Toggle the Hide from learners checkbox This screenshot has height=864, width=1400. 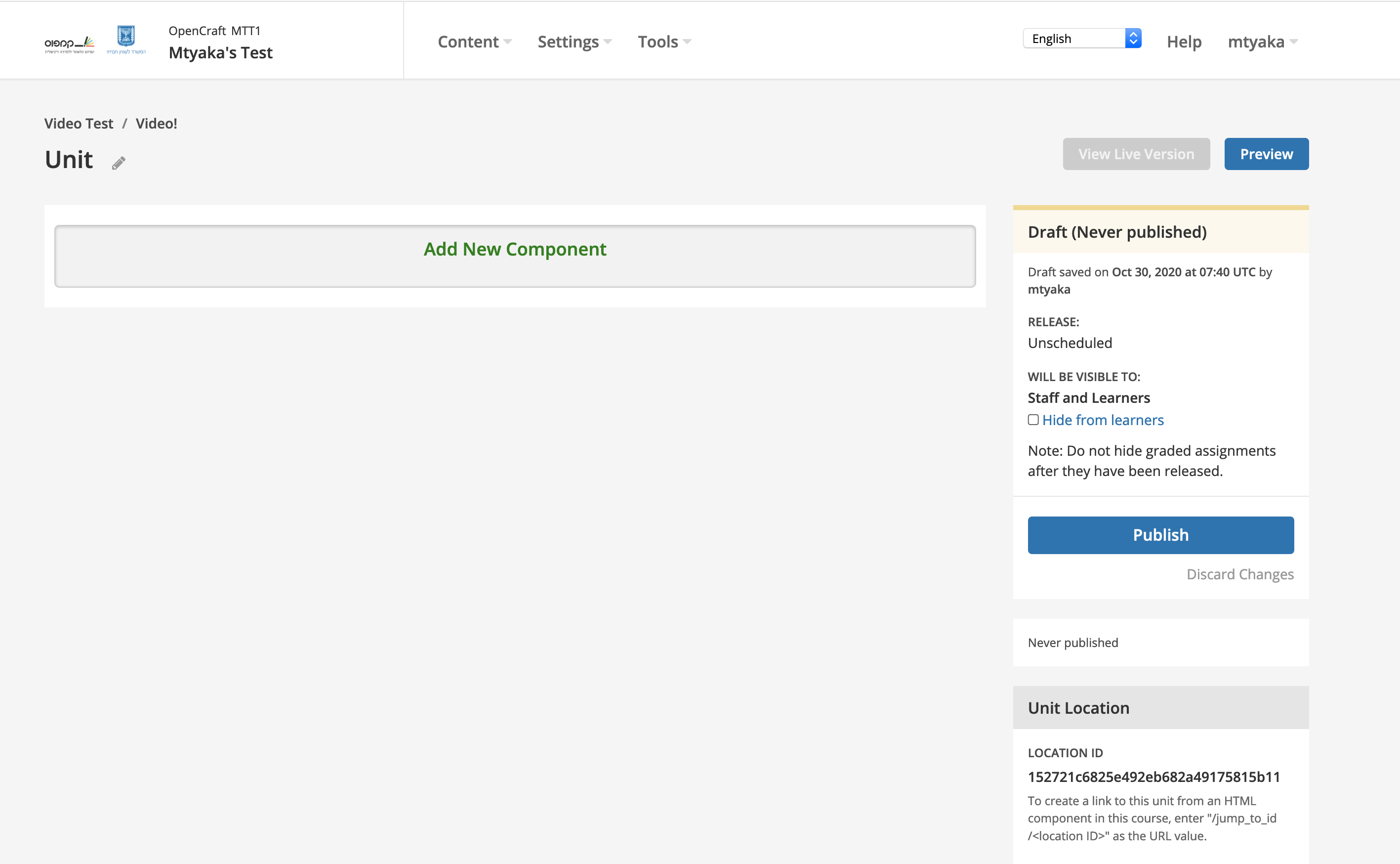pos(1033,420)
